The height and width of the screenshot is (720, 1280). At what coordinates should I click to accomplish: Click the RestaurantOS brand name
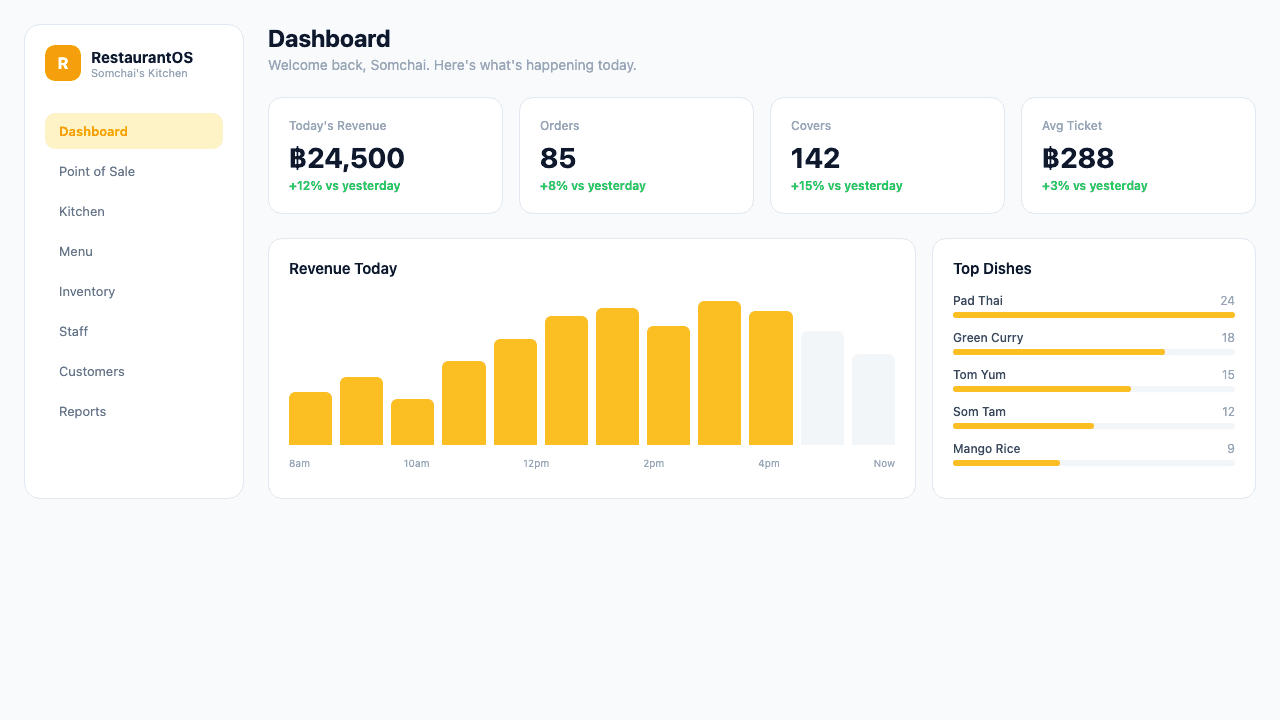pyautogui.click(x=142, y=58)
